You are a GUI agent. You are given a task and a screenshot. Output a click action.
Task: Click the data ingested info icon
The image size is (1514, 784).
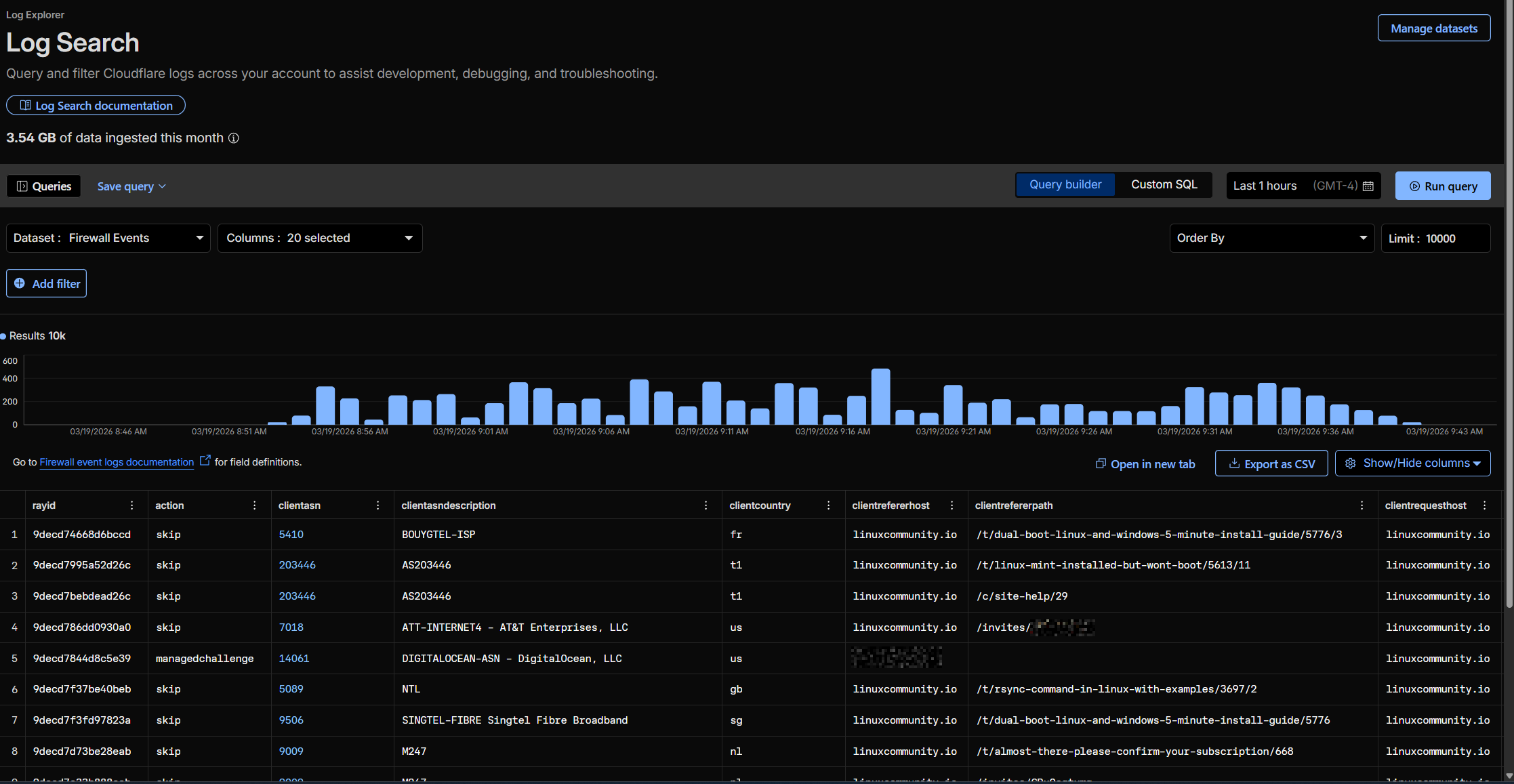pyautogui.click(x=233, y=138)
